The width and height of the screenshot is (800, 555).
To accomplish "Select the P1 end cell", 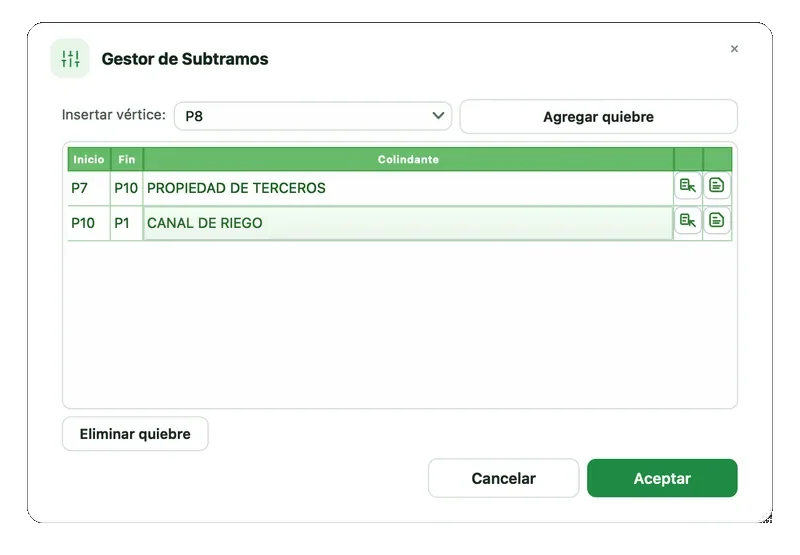I will pos(127,223).
